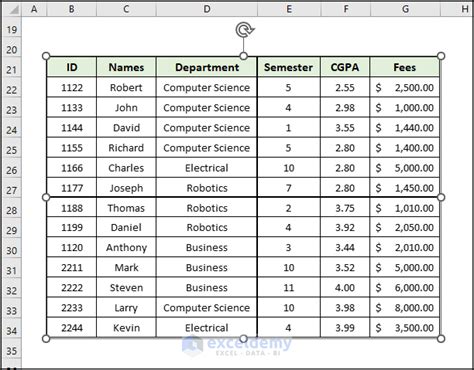Click the cell with ID 1122
The width and height of the screenshot is (474, 370).
click(x=72, y=88)
